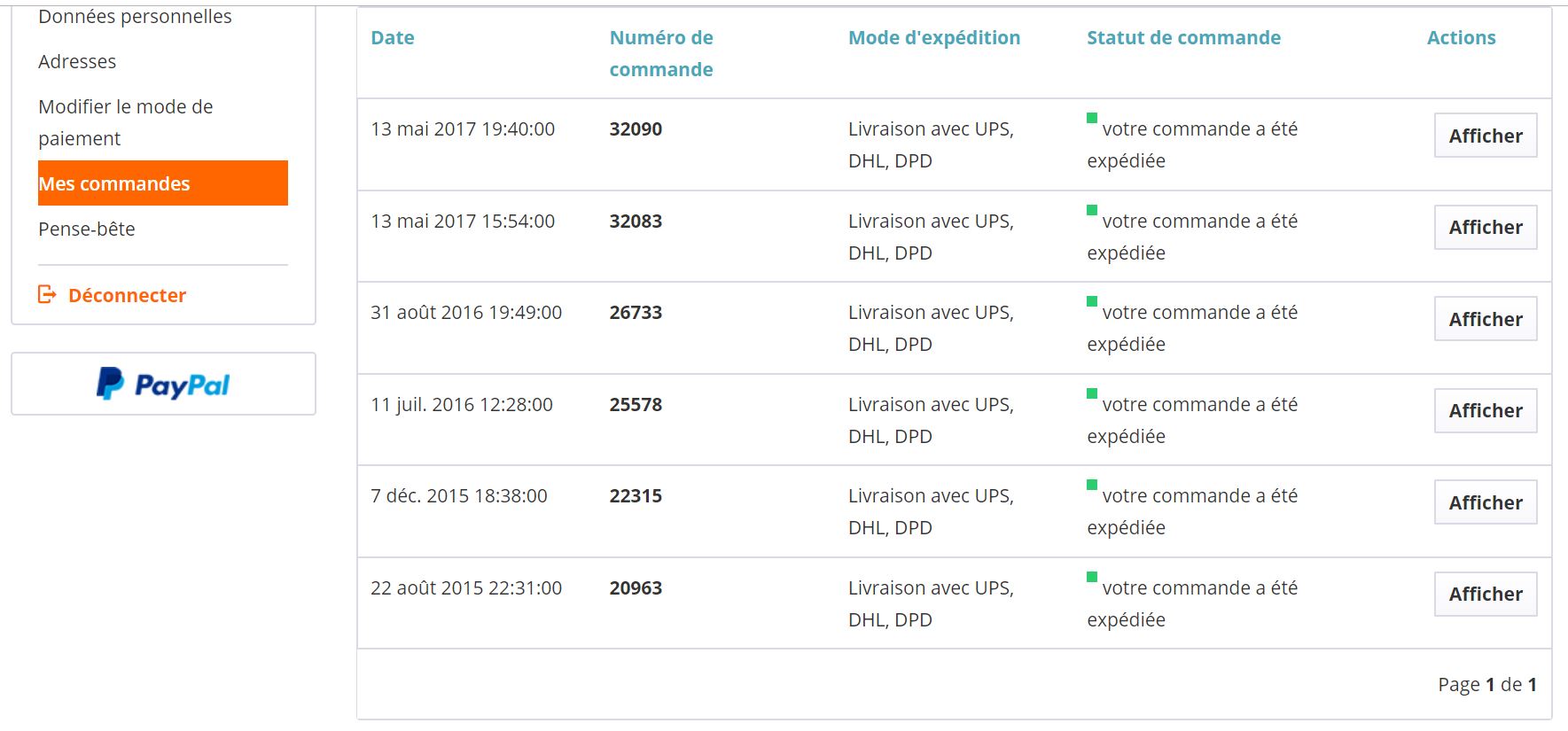Image resolution: width=1568 pixels, height=731 pixels.
Task: View order 26733 details
Action: pyautogui.click(x=1486, y=319)
